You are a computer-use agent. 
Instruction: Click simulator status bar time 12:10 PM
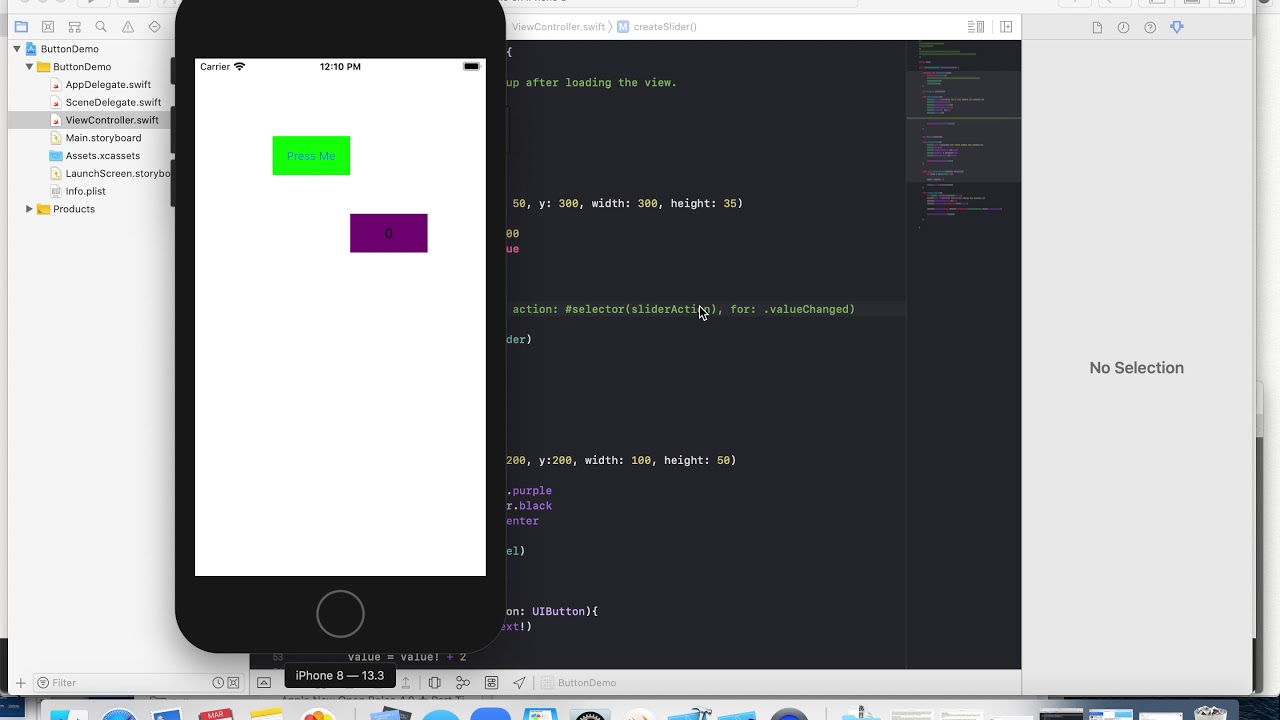(x=340, y=67)
